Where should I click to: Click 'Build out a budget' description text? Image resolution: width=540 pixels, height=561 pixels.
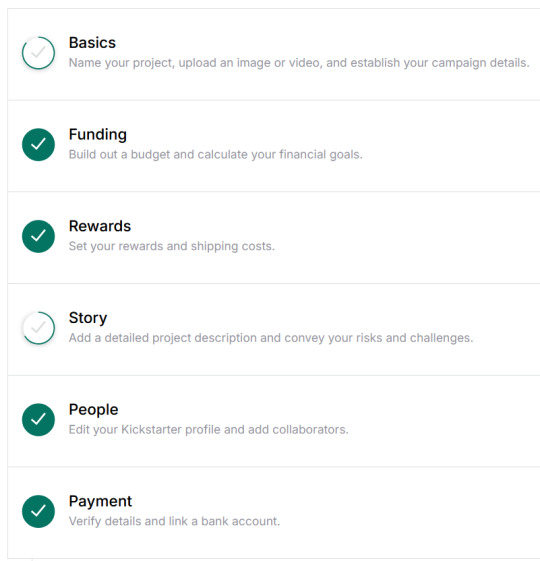pyautogui.click(x=216, y=155)
